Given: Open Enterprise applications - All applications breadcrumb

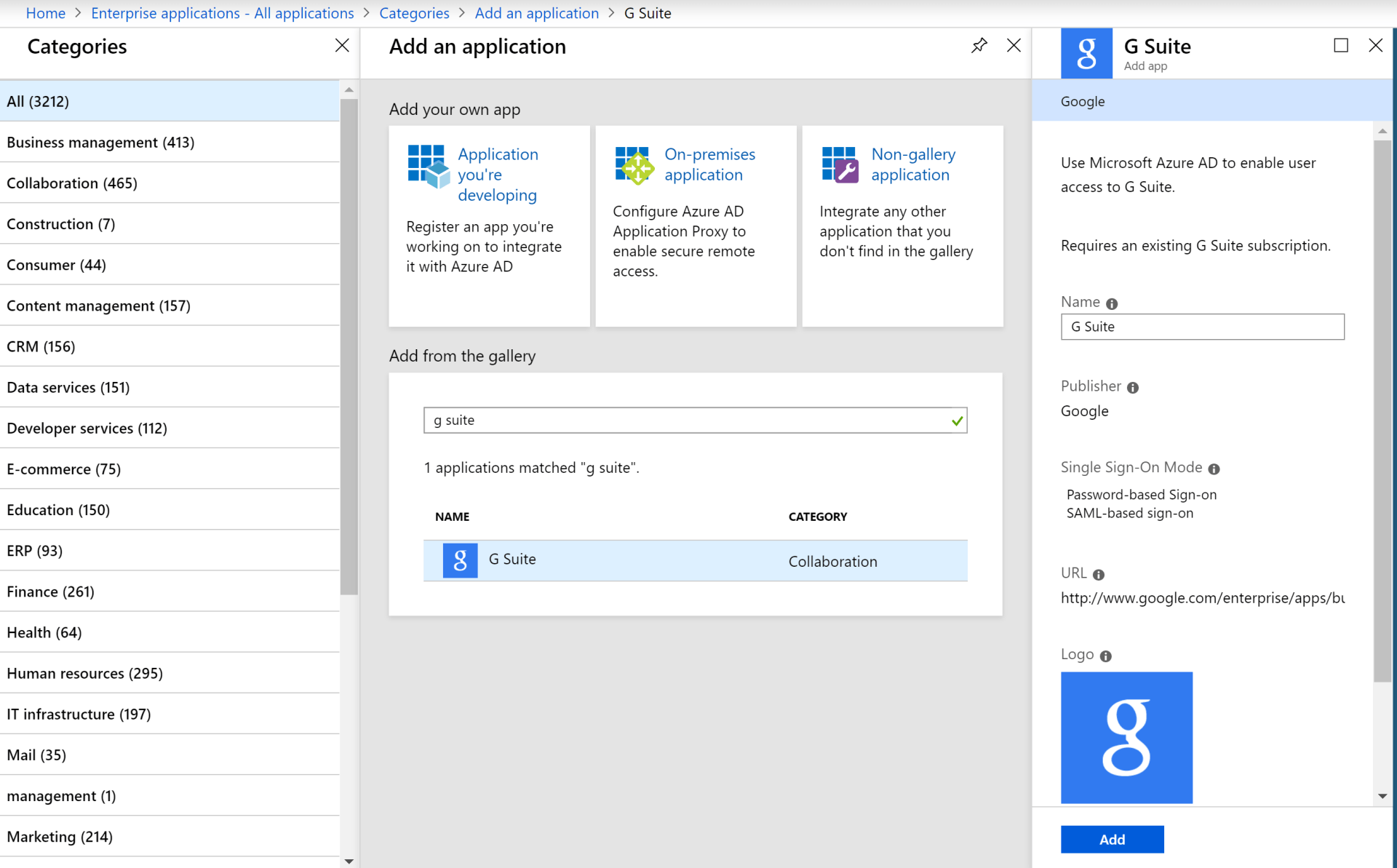Looking at the screenshot, I should (223, 13).
